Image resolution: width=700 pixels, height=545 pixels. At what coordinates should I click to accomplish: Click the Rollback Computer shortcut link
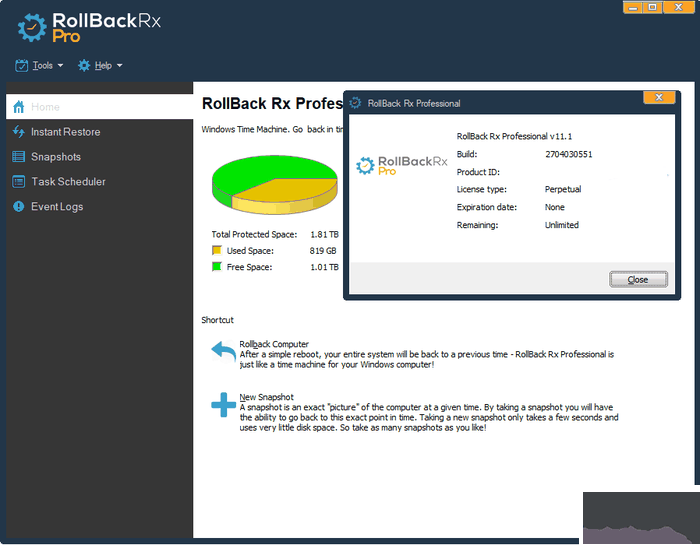pyautogui.click(x=274, y=344)
